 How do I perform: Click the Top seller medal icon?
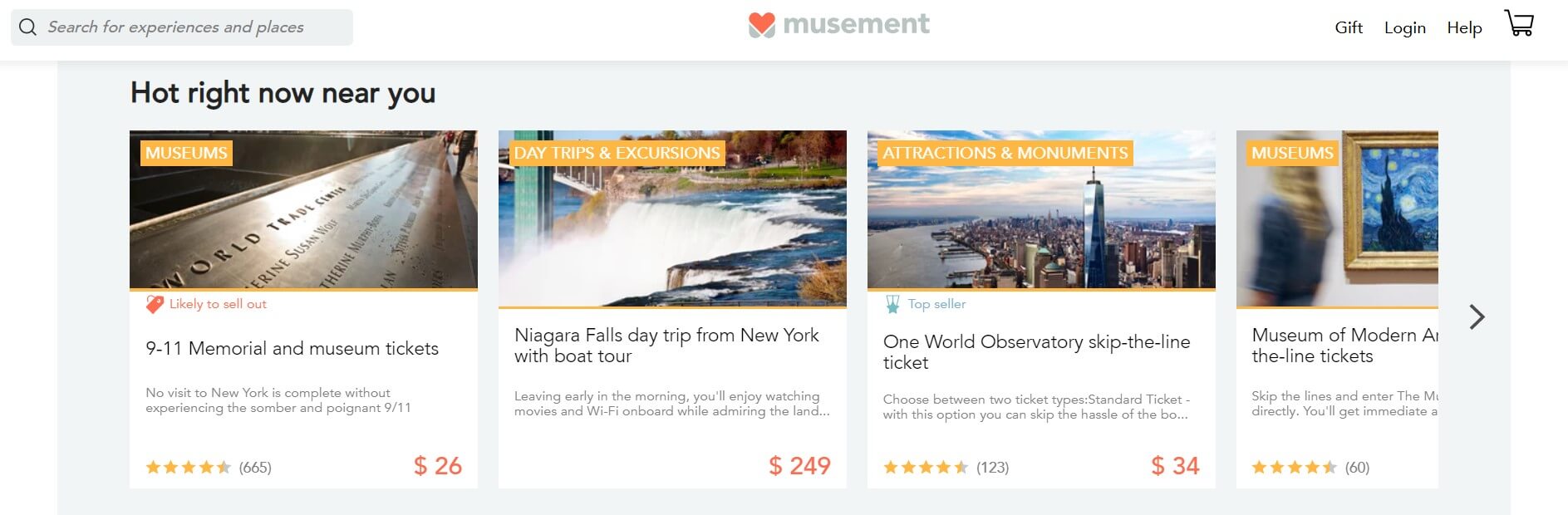[x=892, y=304]
